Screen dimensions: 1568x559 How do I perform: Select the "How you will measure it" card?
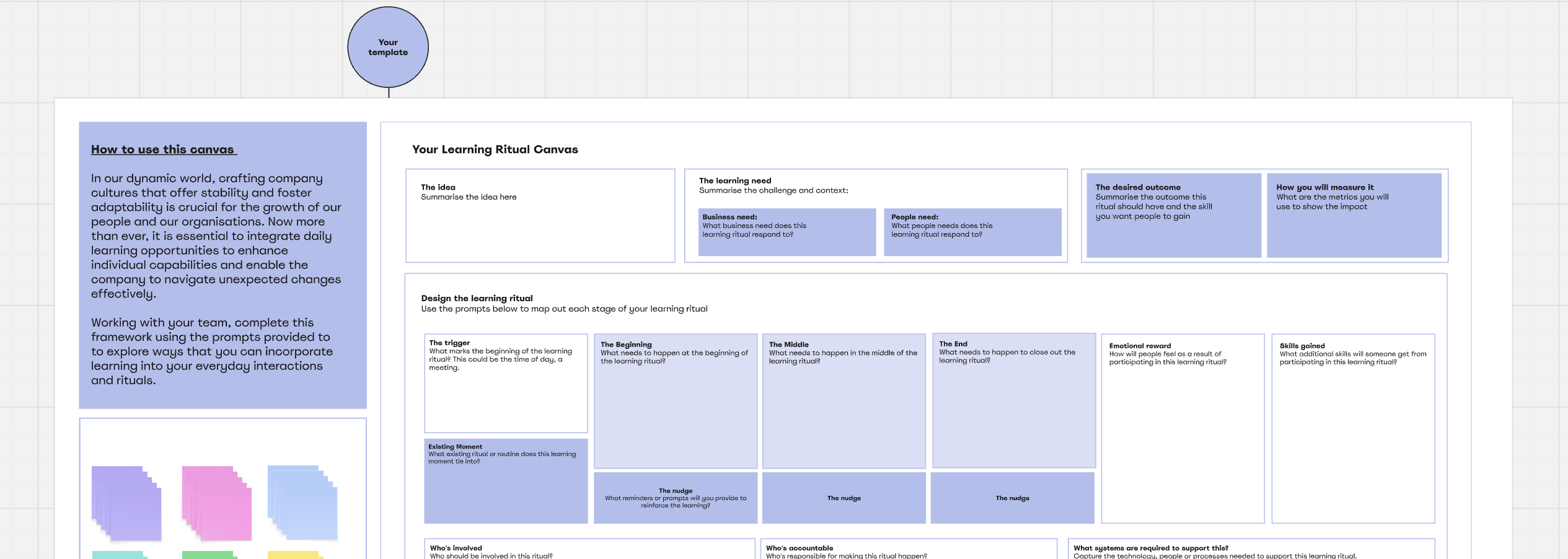(x=1354, y=215)
